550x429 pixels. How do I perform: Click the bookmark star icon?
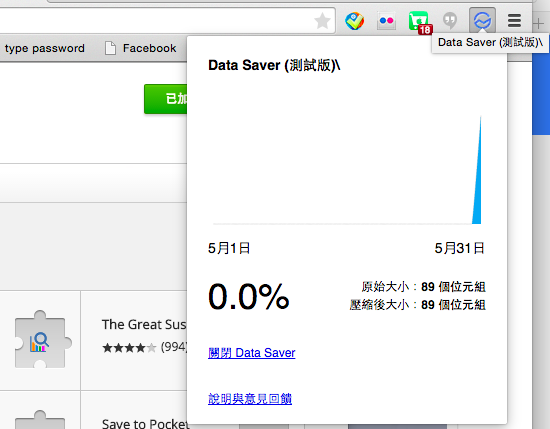322,21
